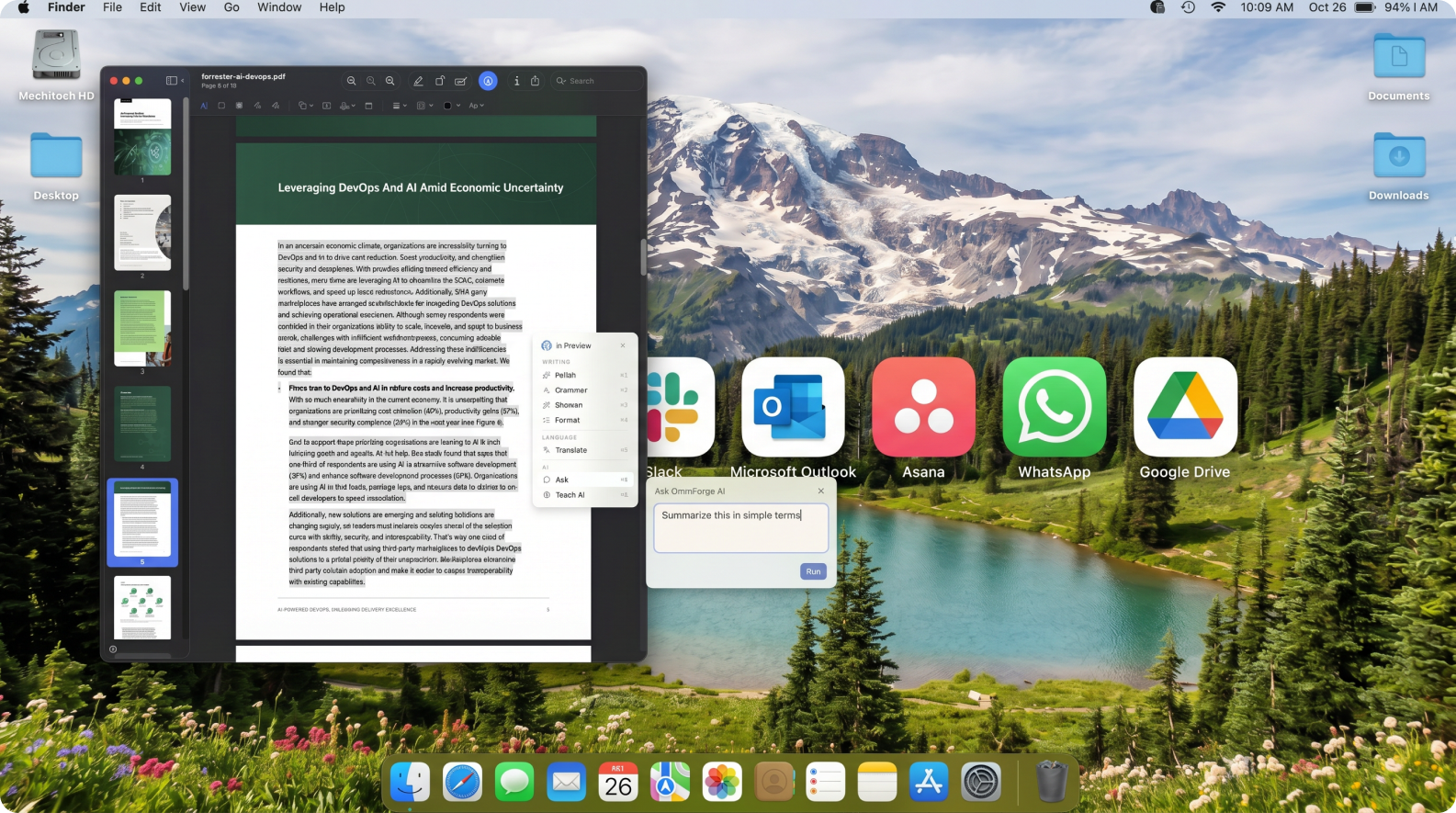Click the rotate page icon
The height and width of the screenshot is (813, 1456).
[439, 81]
